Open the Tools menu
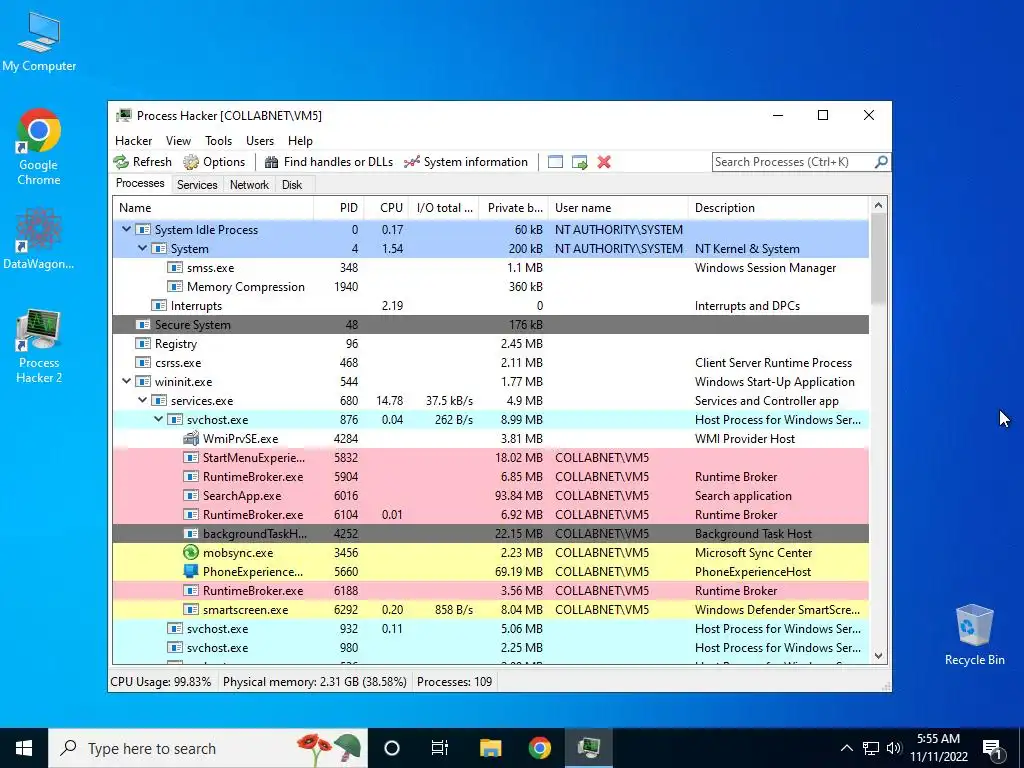Viewport: 1024px width, 768px height. click(x=218, y=141)
